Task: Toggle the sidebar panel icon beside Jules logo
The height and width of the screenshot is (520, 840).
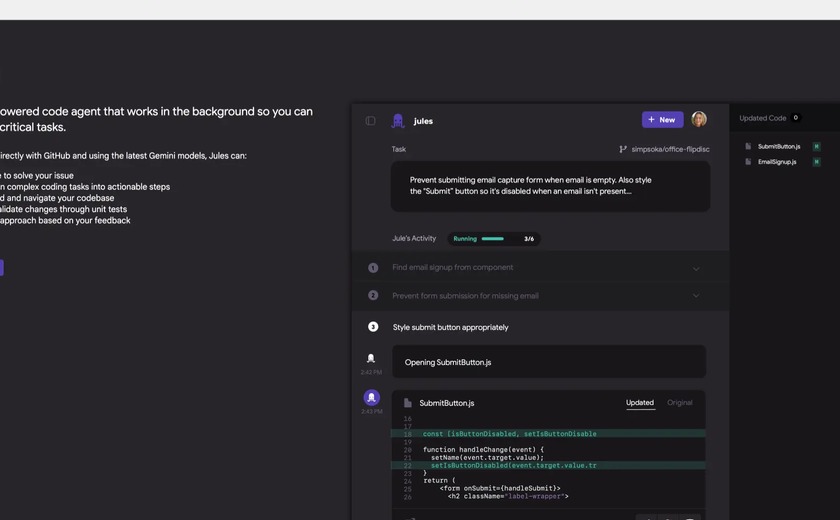Action: point(370,121)
